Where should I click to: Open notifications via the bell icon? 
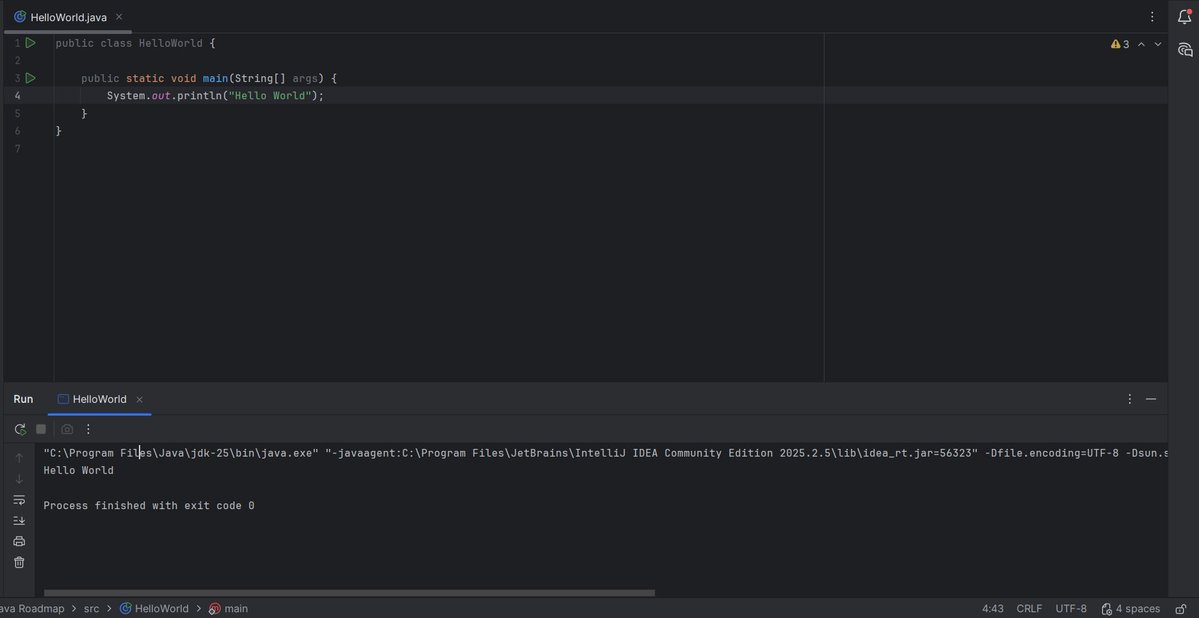[1183, 16]
